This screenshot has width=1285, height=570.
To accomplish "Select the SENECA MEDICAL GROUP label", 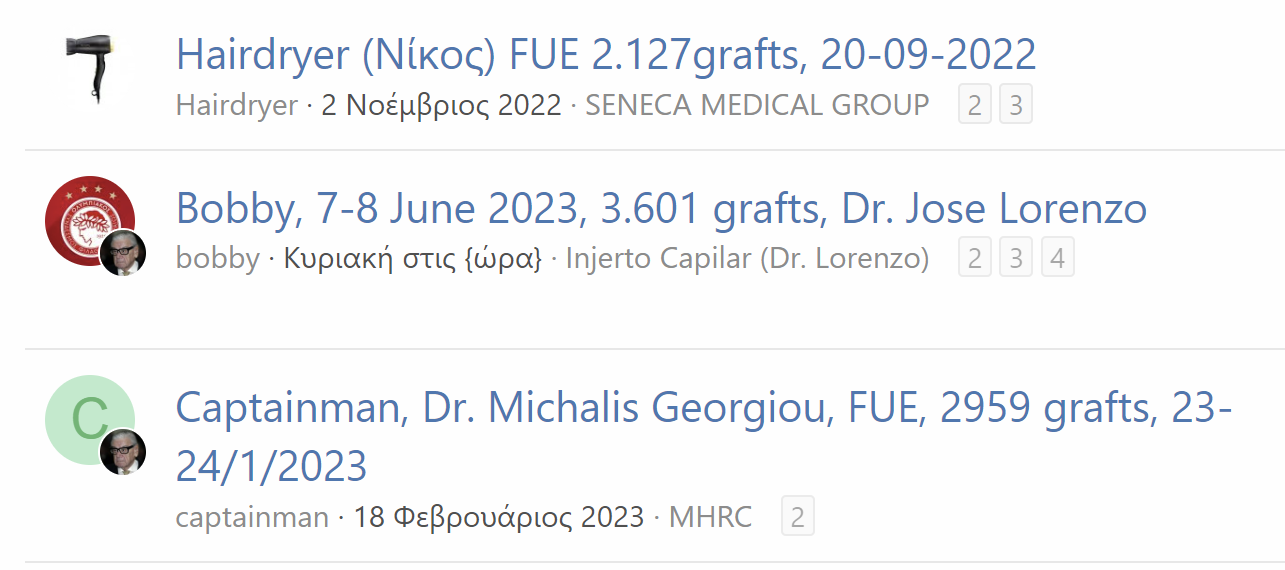I will [756, 105].
